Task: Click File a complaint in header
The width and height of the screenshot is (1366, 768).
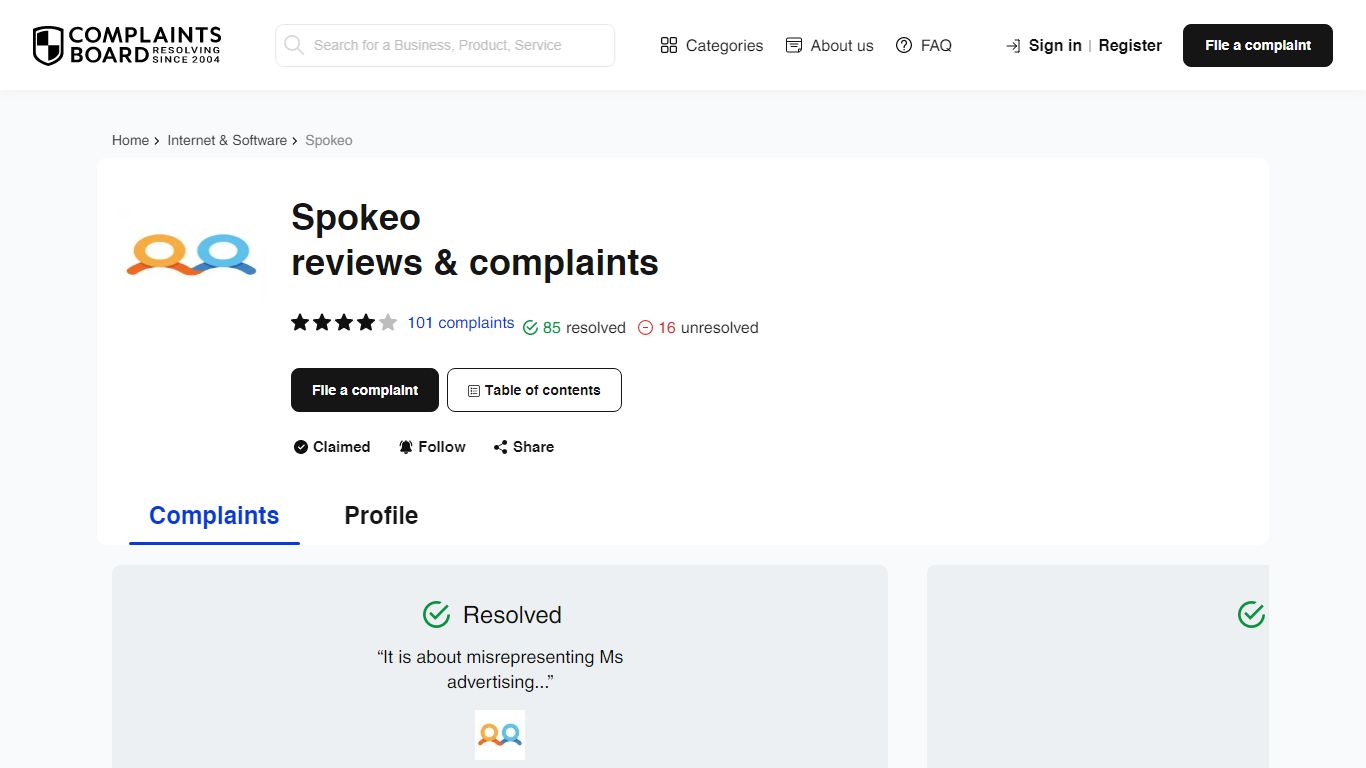Action: [x=1258, y=45]
